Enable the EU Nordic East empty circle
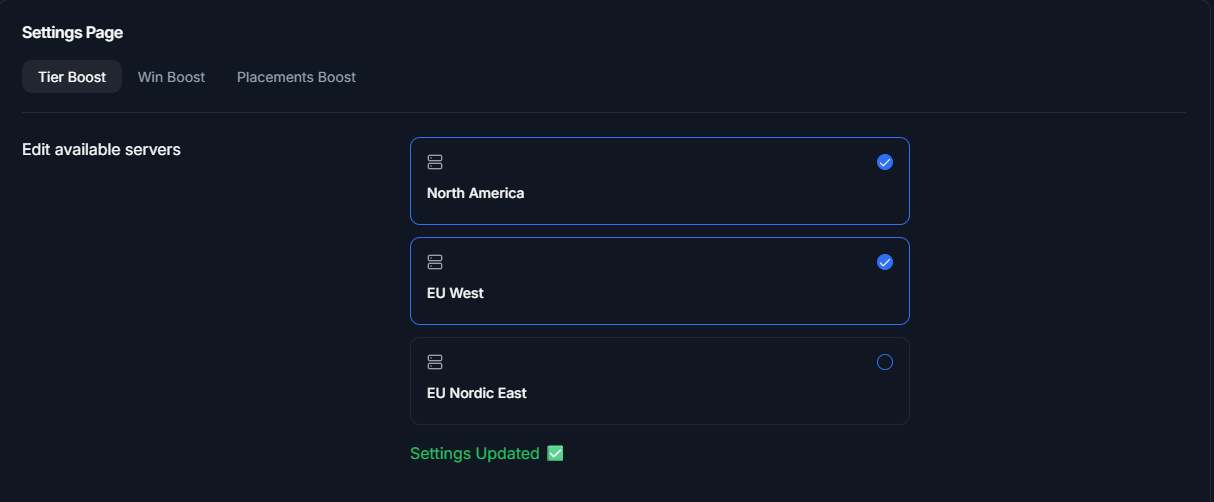 pos(885,362)
